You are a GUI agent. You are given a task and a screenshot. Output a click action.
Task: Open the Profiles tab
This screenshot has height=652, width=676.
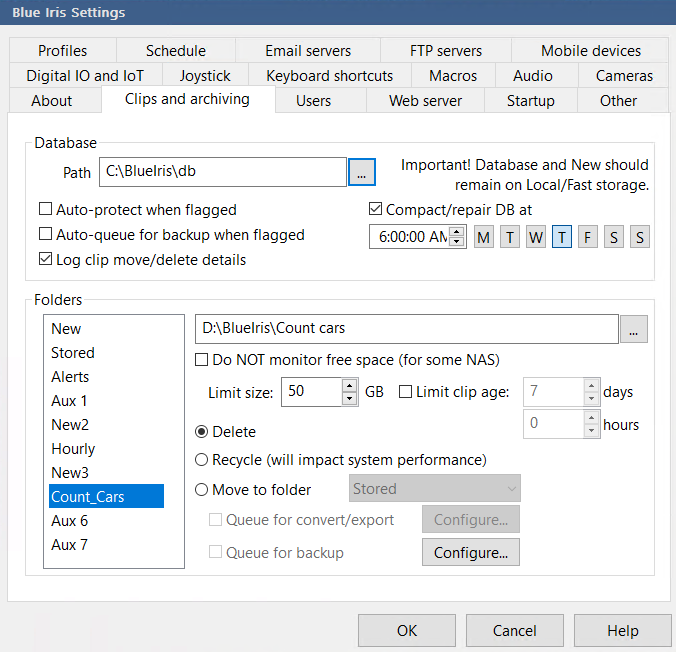(x=63, y=50)
